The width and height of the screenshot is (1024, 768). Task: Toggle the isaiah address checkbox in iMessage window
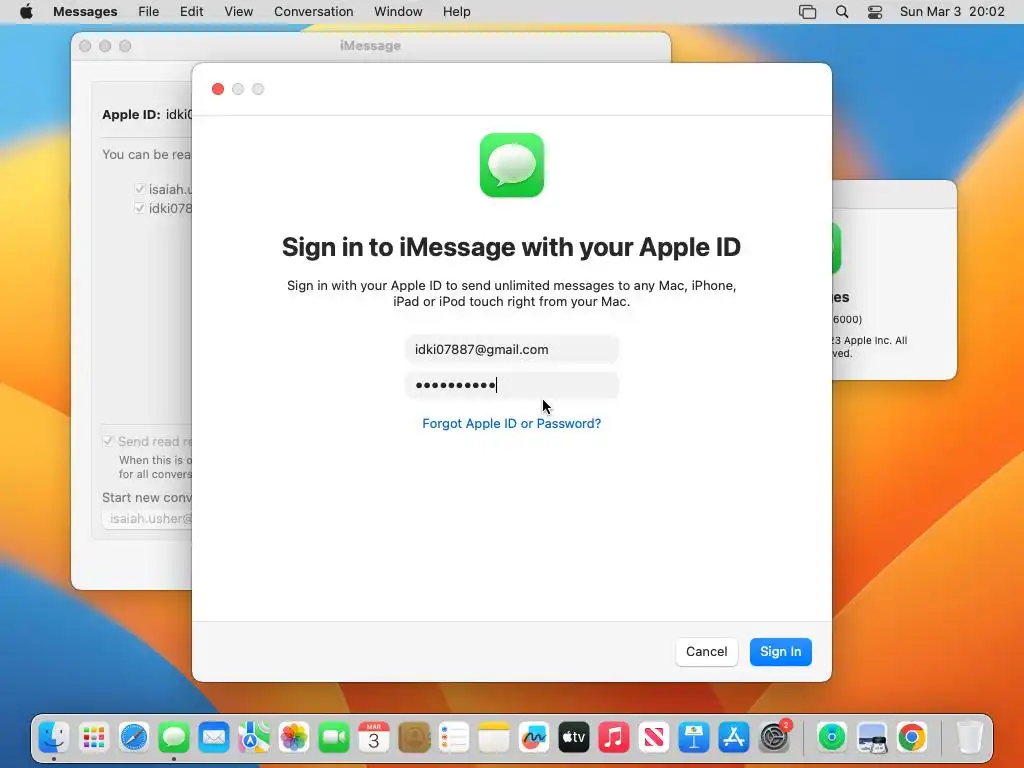139,189
